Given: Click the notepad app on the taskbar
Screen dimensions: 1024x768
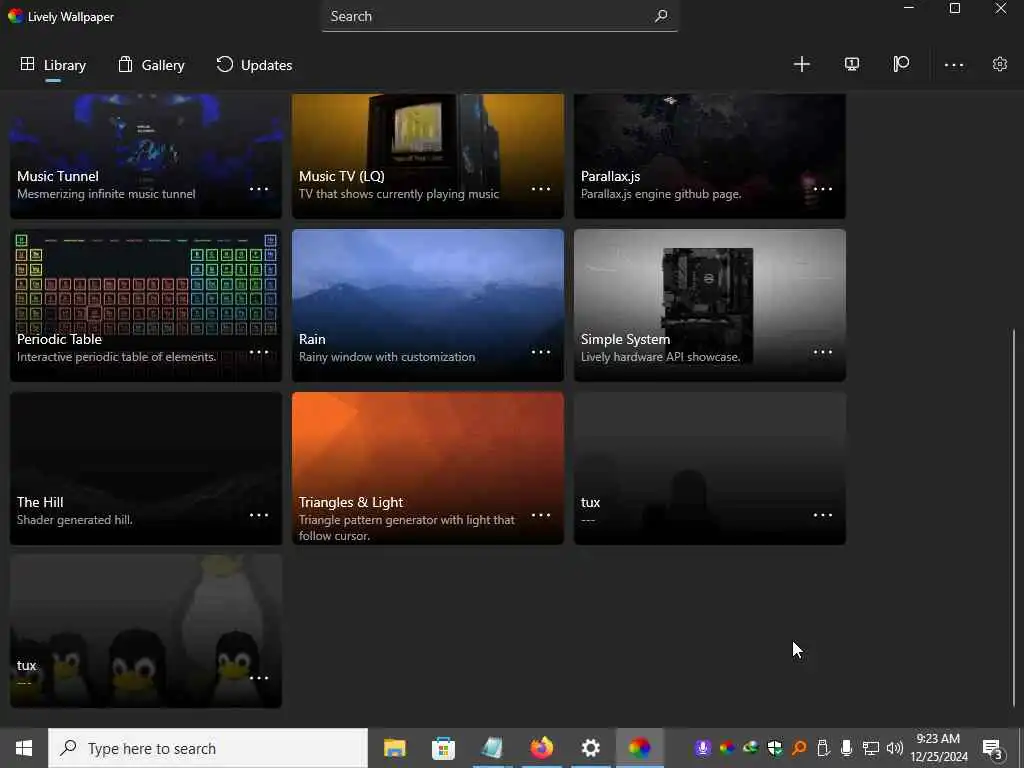Looking at the screenshot, I should [x=492, y=748].
